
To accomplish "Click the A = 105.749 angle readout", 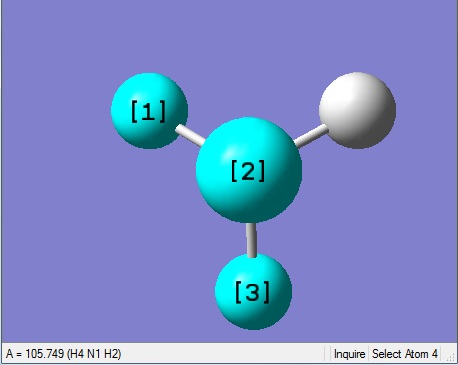I will tap(35, 354).
